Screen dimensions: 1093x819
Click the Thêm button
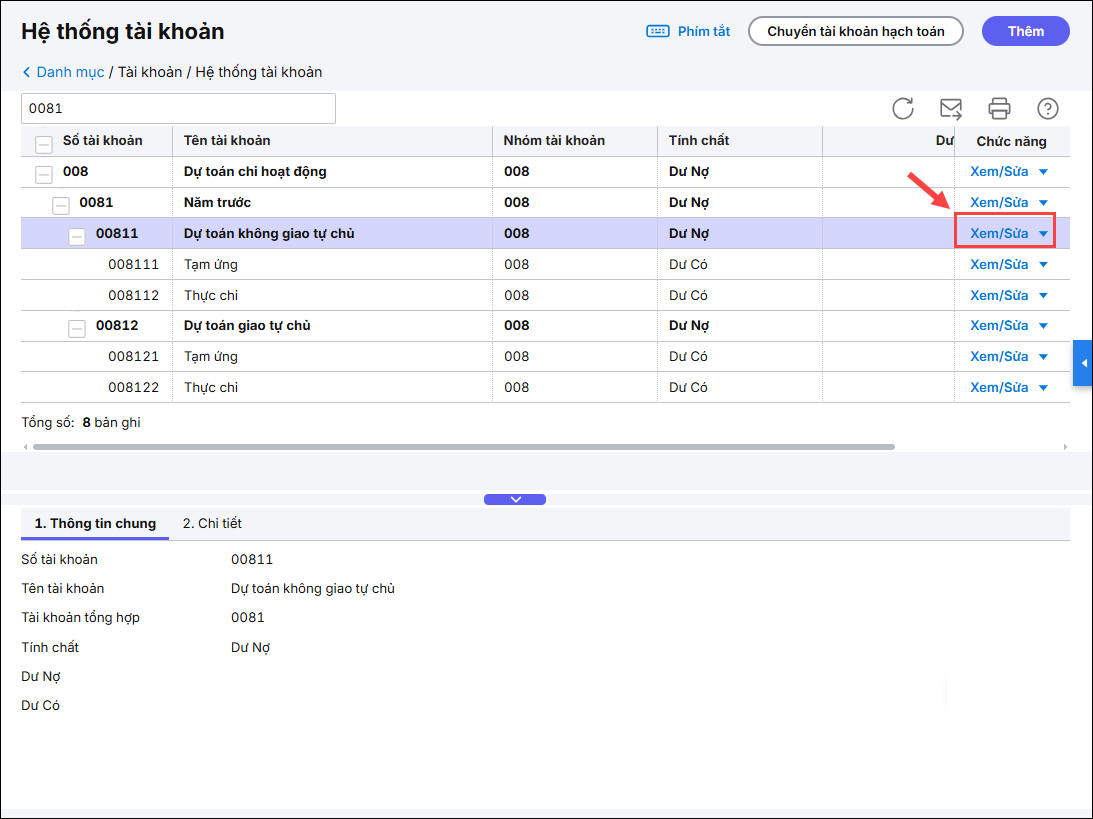pos(1025,31)
